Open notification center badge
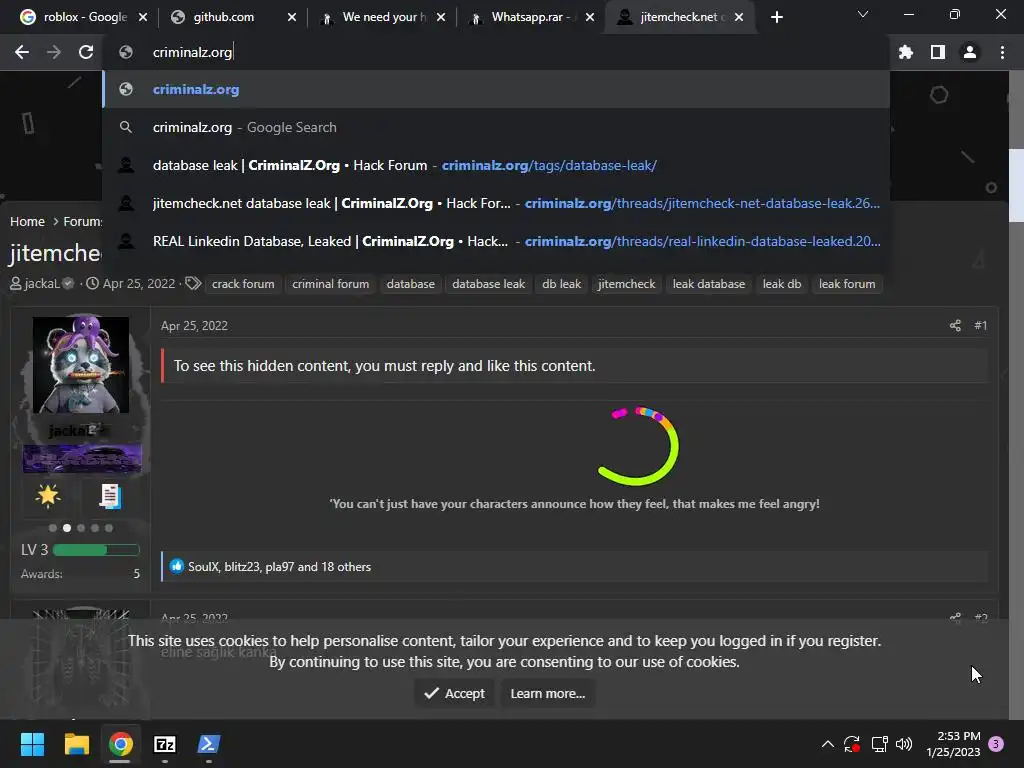The image size is (1024, 768). point(996,744)
